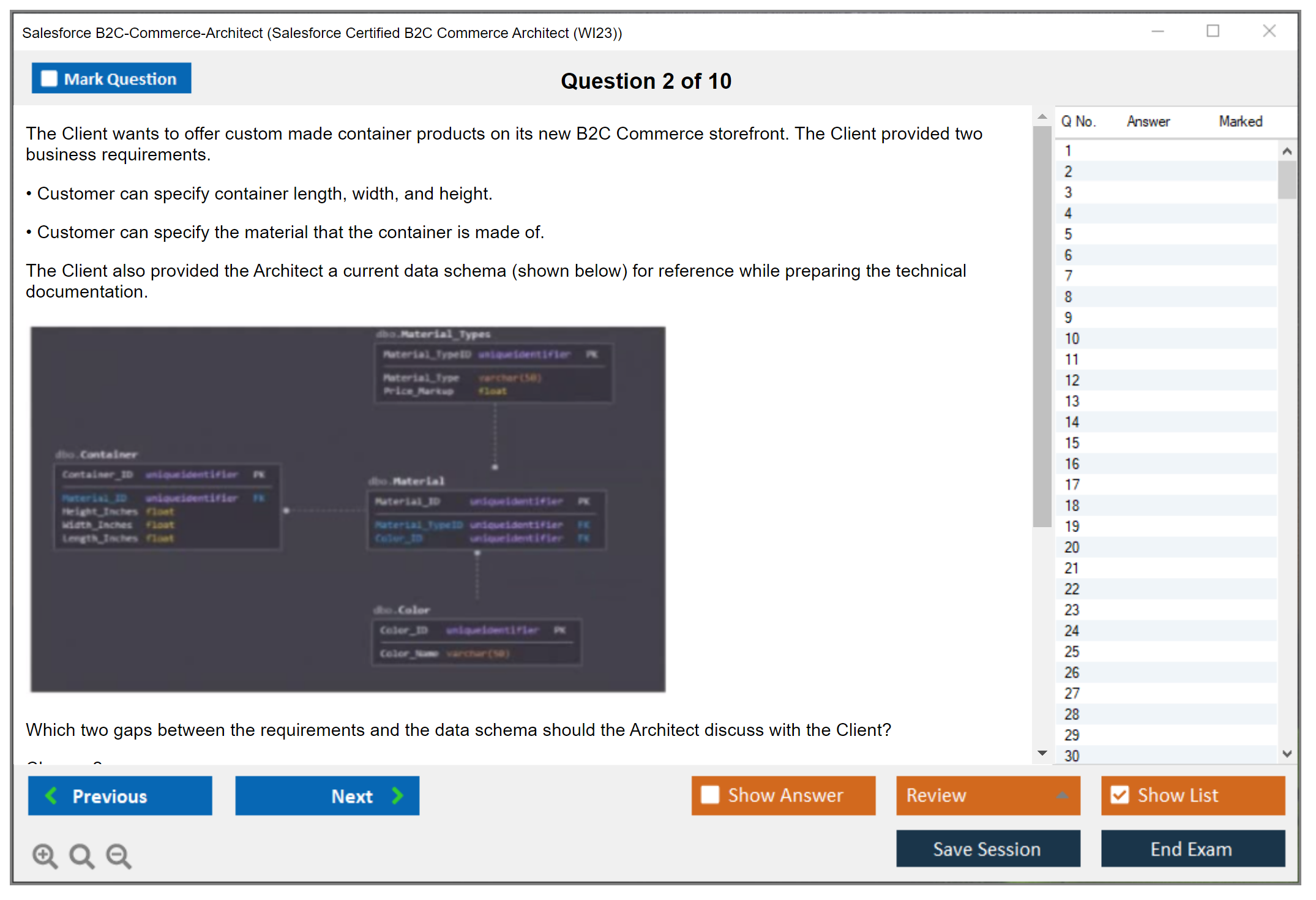Image resolution: width=1316 pixels, height=900 pixels.
Task: Tick the Mark Question checkbox
Action: (x=49, y=79)
